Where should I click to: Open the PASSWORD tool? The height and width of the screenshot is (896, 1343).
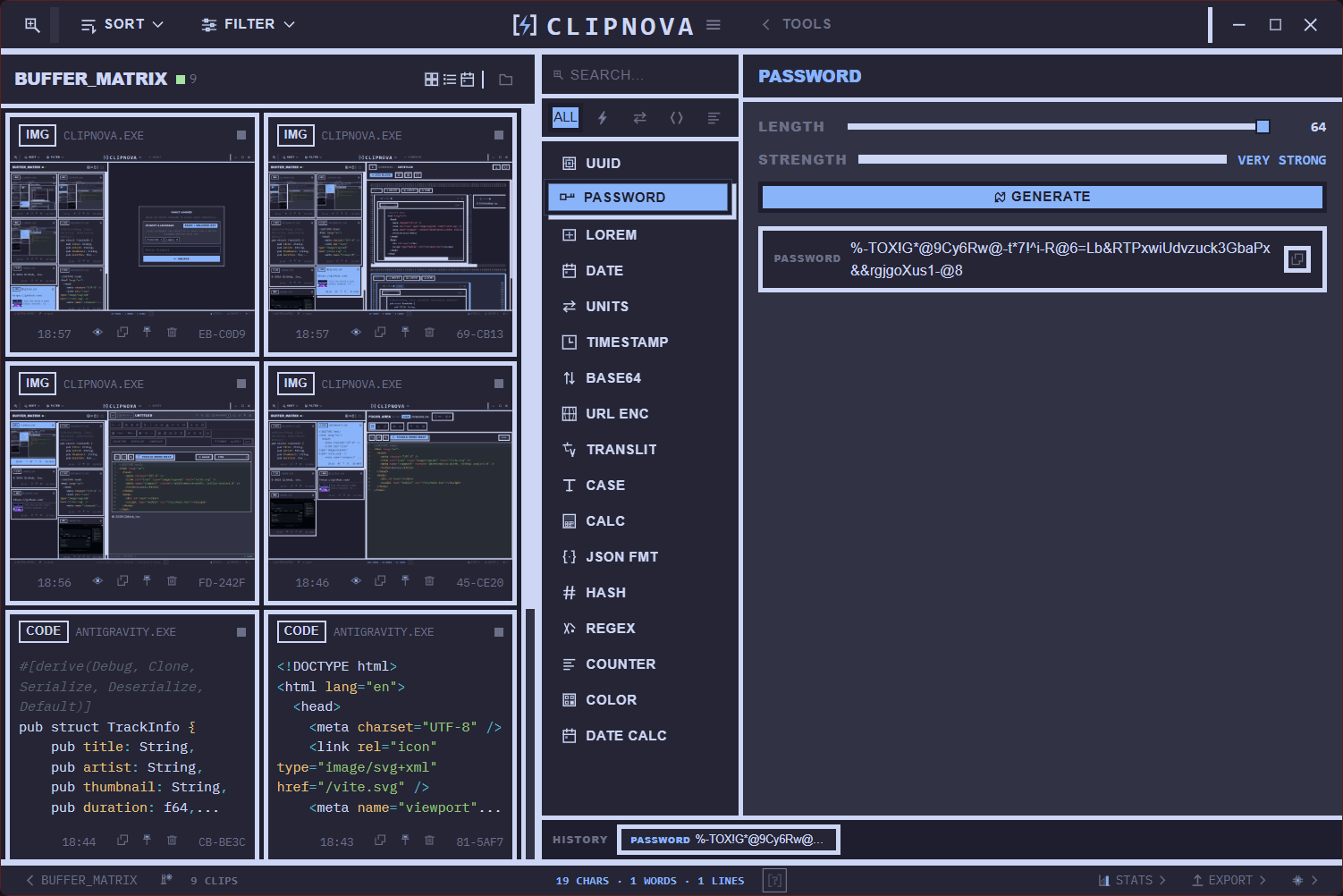point(638,198)
